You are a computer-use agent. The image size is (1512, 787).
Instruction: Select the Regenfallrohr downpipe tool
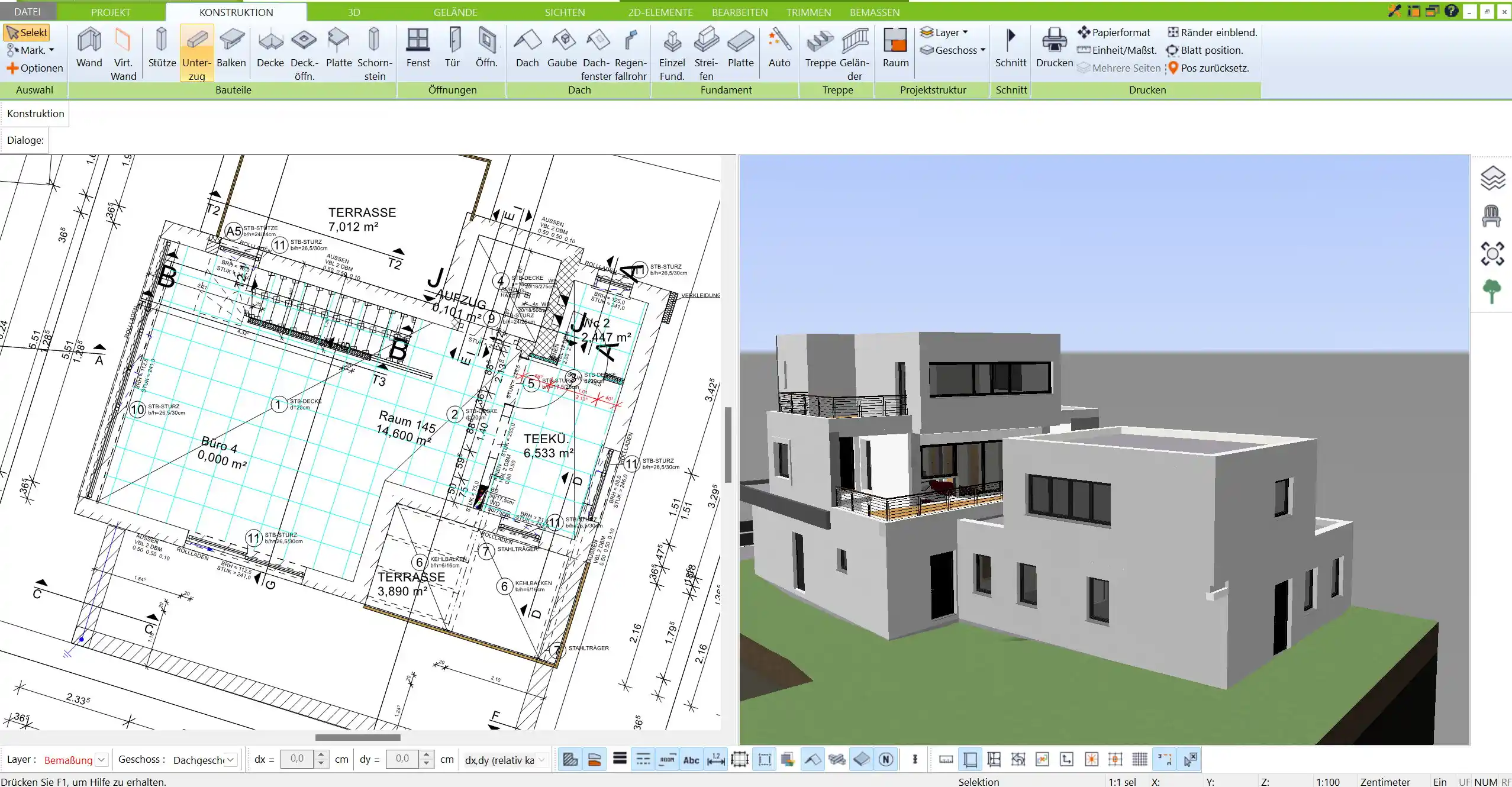tap(630, 54)
